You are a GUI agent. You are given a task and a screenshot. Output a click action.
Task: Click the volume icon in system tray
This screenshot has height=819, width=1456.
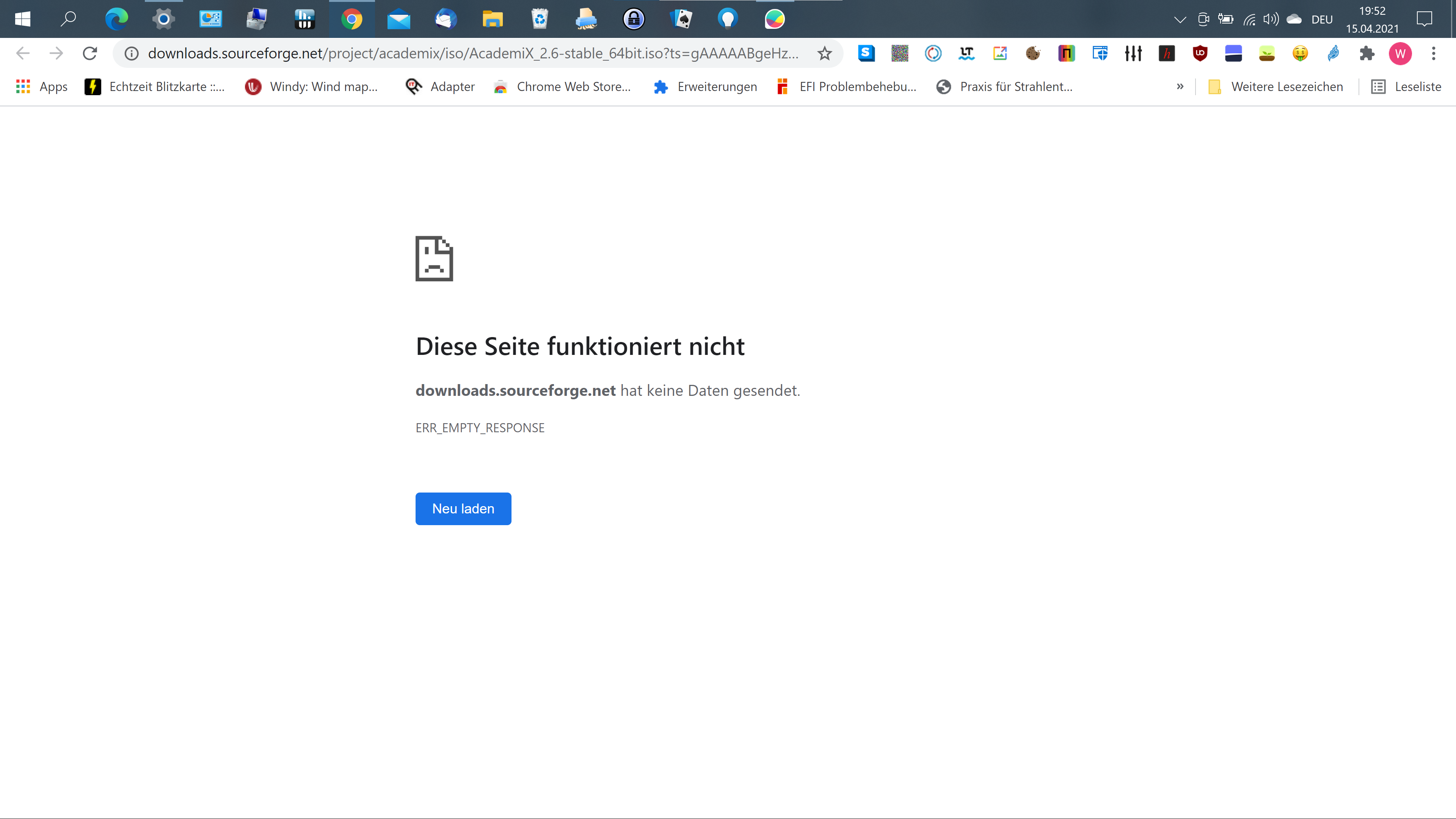pyautogui.click(x=1271, y=20)
